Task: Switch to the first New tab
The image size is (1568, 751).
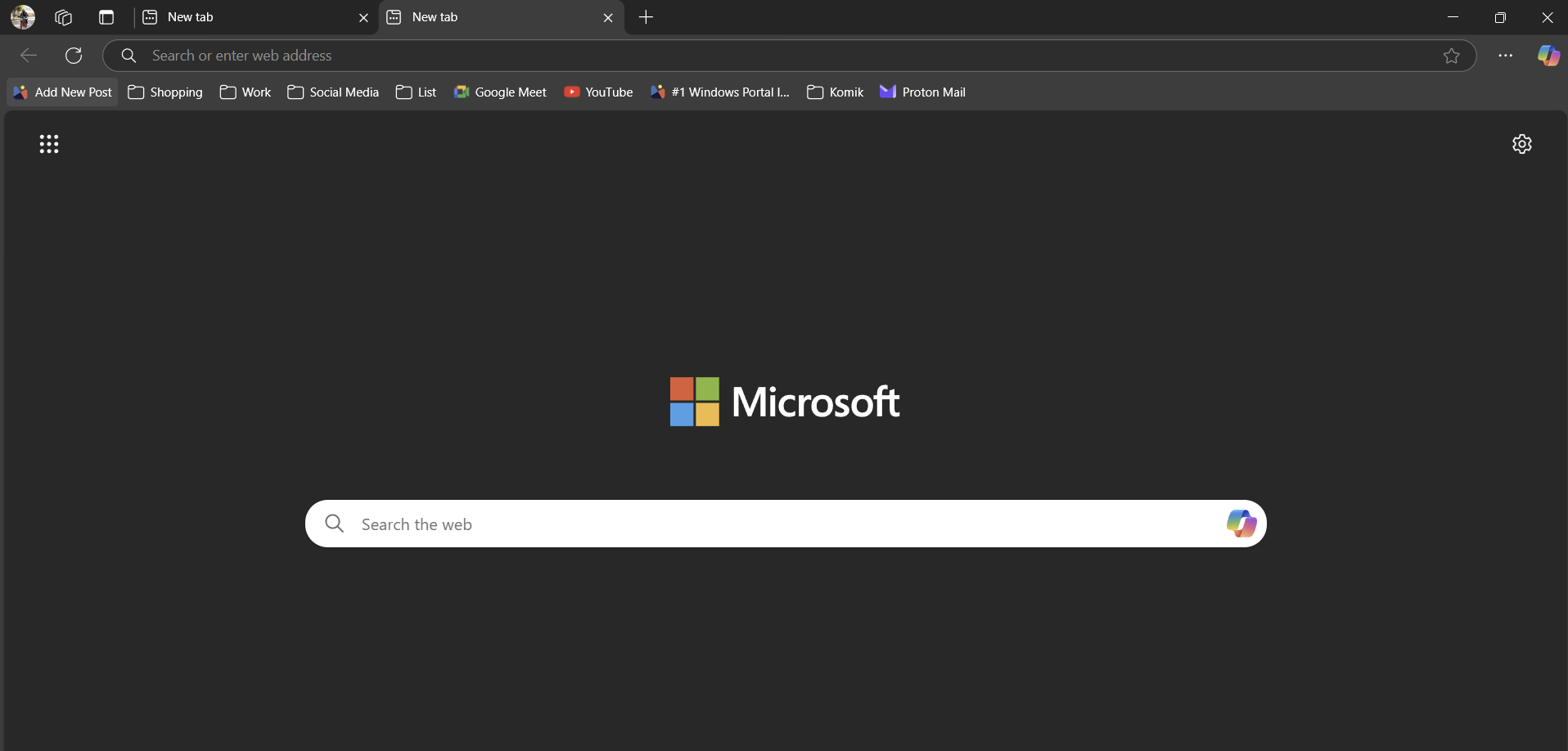Action: [x=255, y=17]
